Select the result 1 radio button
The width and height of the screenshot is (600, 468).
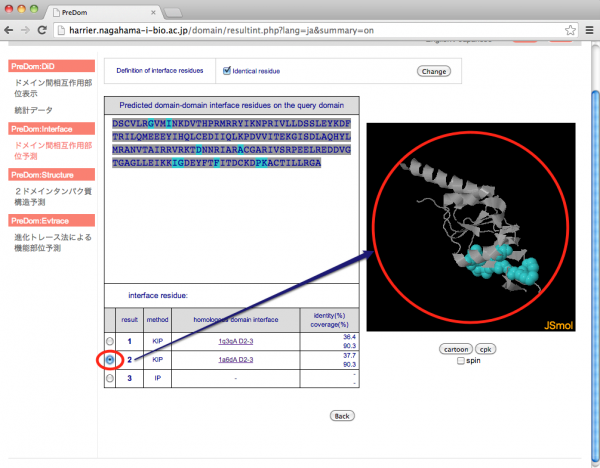[110, 342]
